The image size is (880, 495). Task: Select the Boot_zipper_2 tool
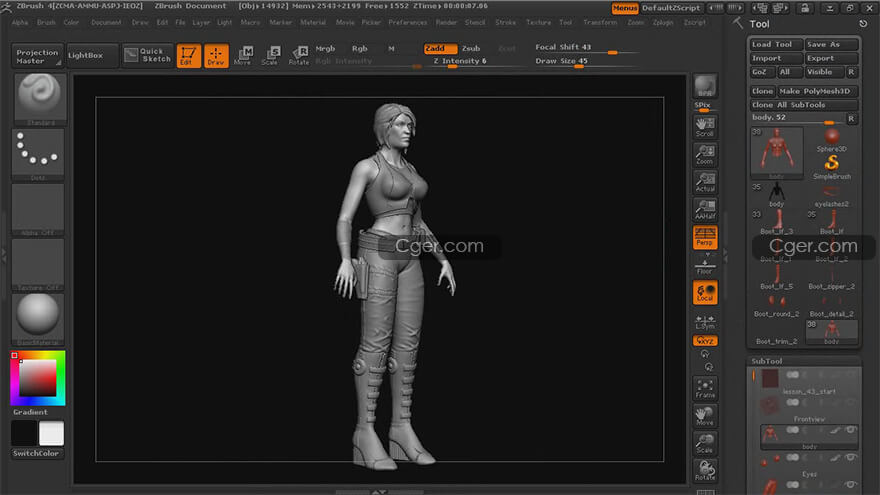[x=831, y=277]
